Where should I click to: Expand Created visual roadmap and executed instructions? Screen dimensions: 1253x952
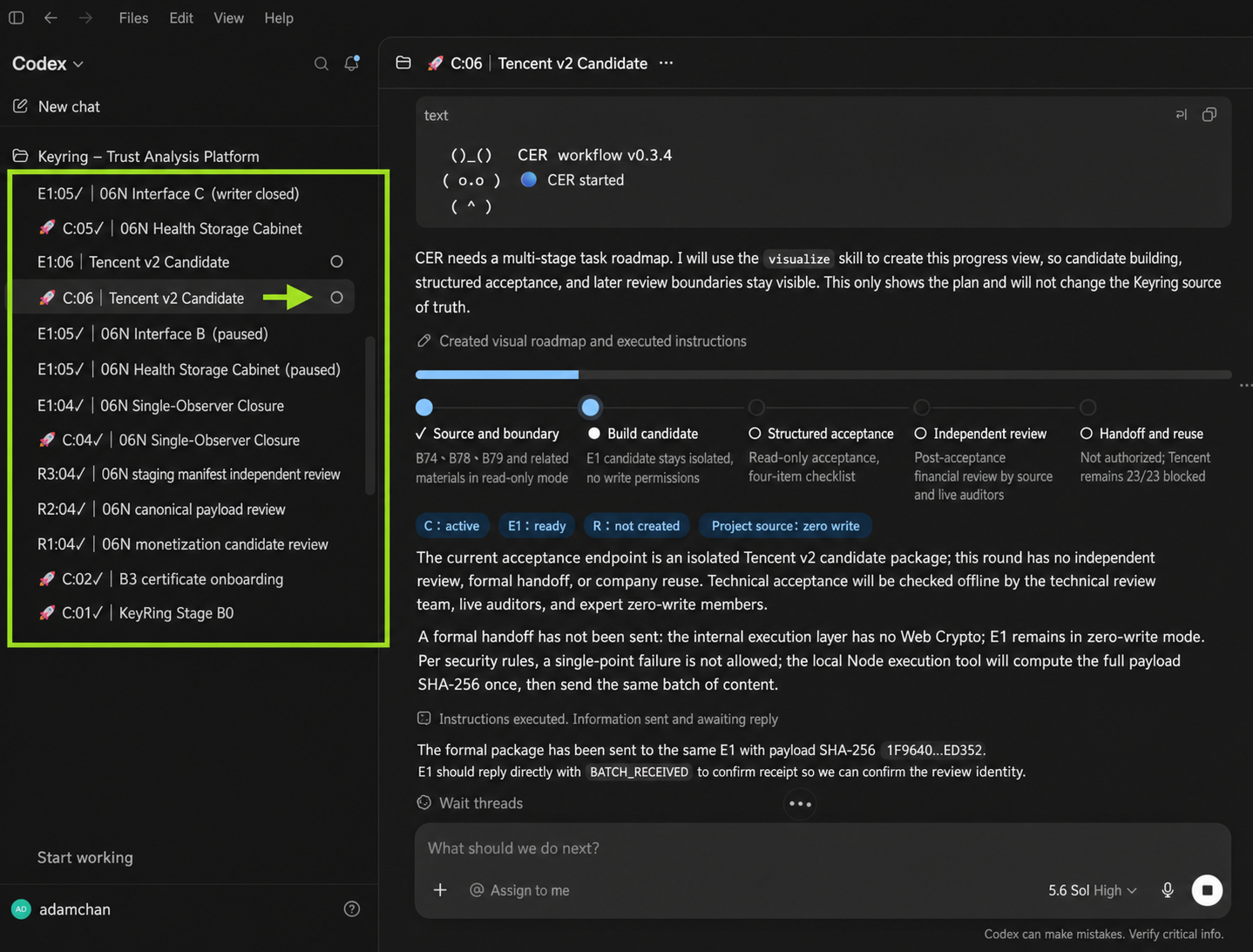[581, 341]
